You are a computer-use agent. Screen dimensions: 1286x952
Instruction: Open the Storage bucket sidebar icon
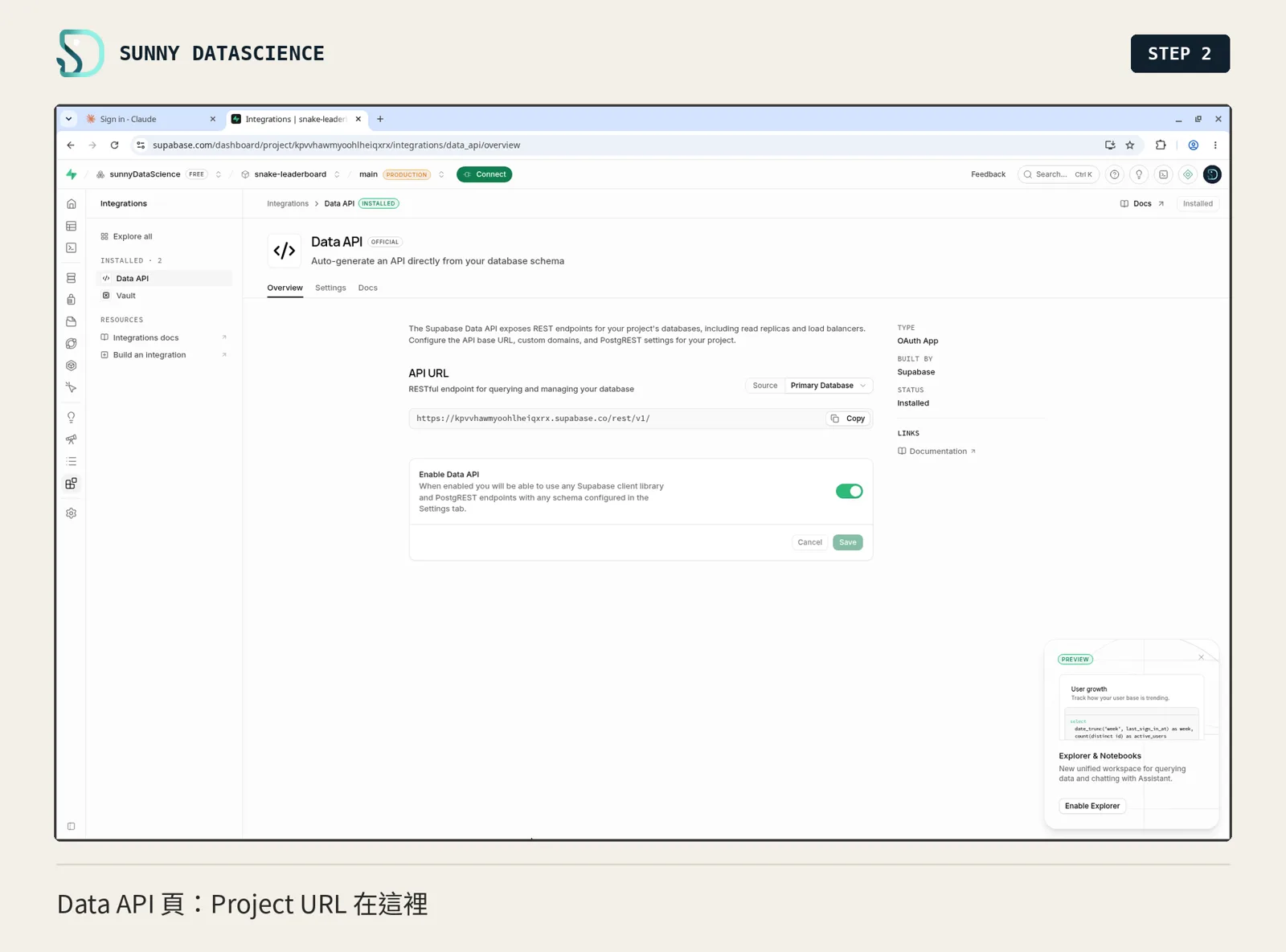pyautogui.click(x=71, y=321)
